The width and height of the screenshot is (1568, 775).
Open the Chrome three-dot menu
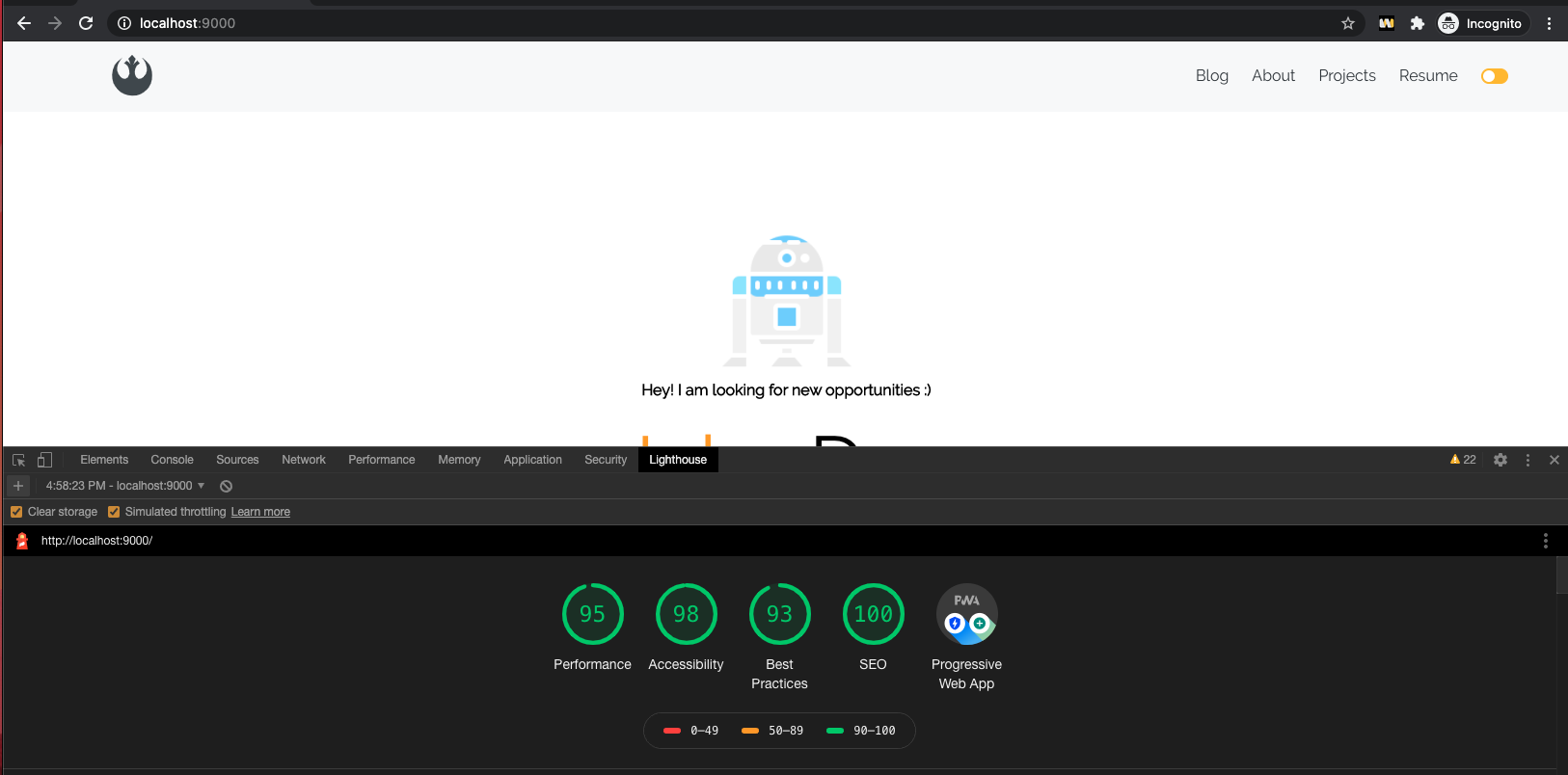point(1549,23)
